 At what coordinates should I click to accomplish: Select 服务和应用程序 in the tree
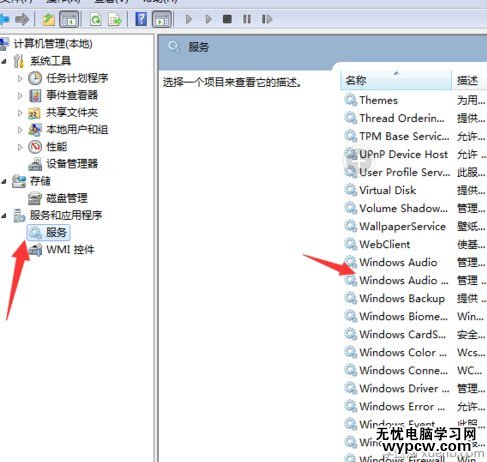(66, 215)
